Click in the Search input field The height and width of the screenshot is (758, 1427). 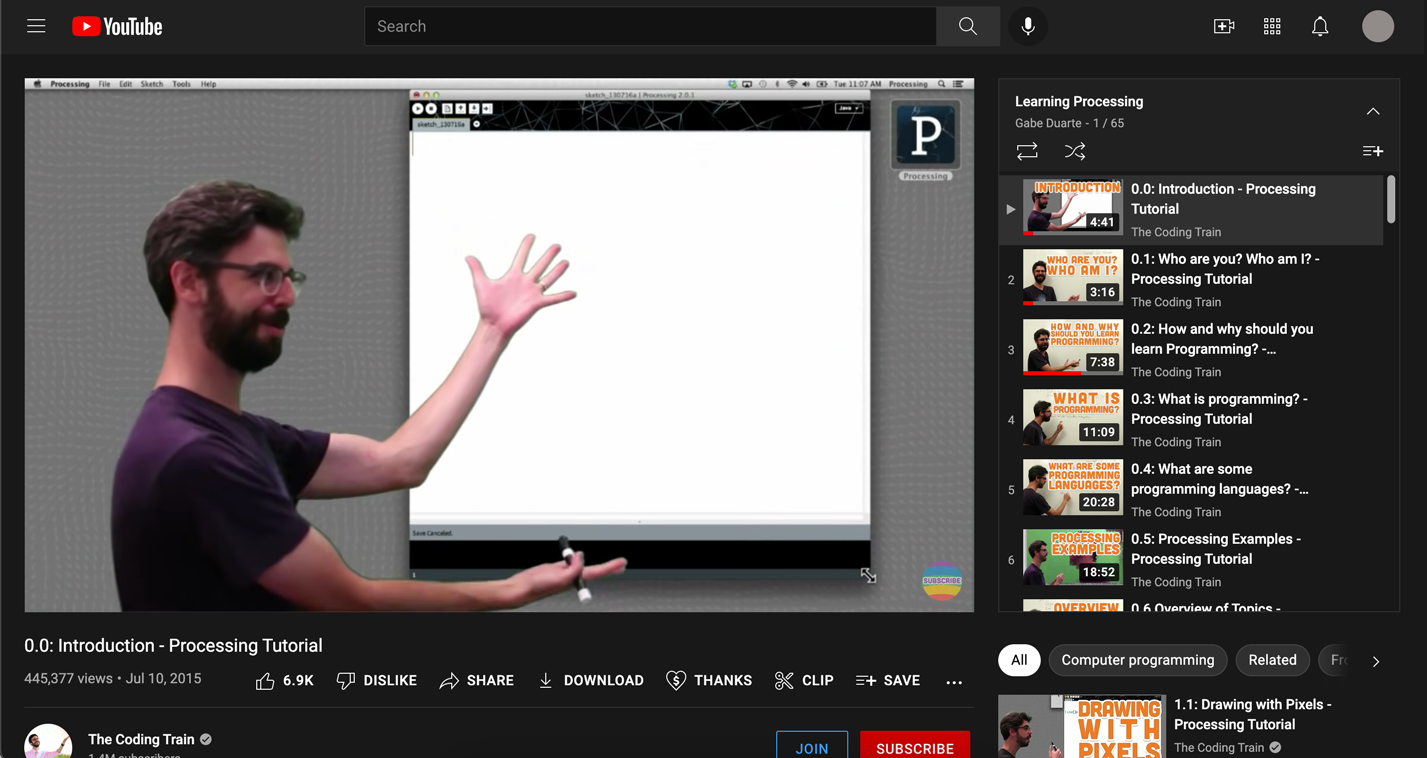(650, 27)
